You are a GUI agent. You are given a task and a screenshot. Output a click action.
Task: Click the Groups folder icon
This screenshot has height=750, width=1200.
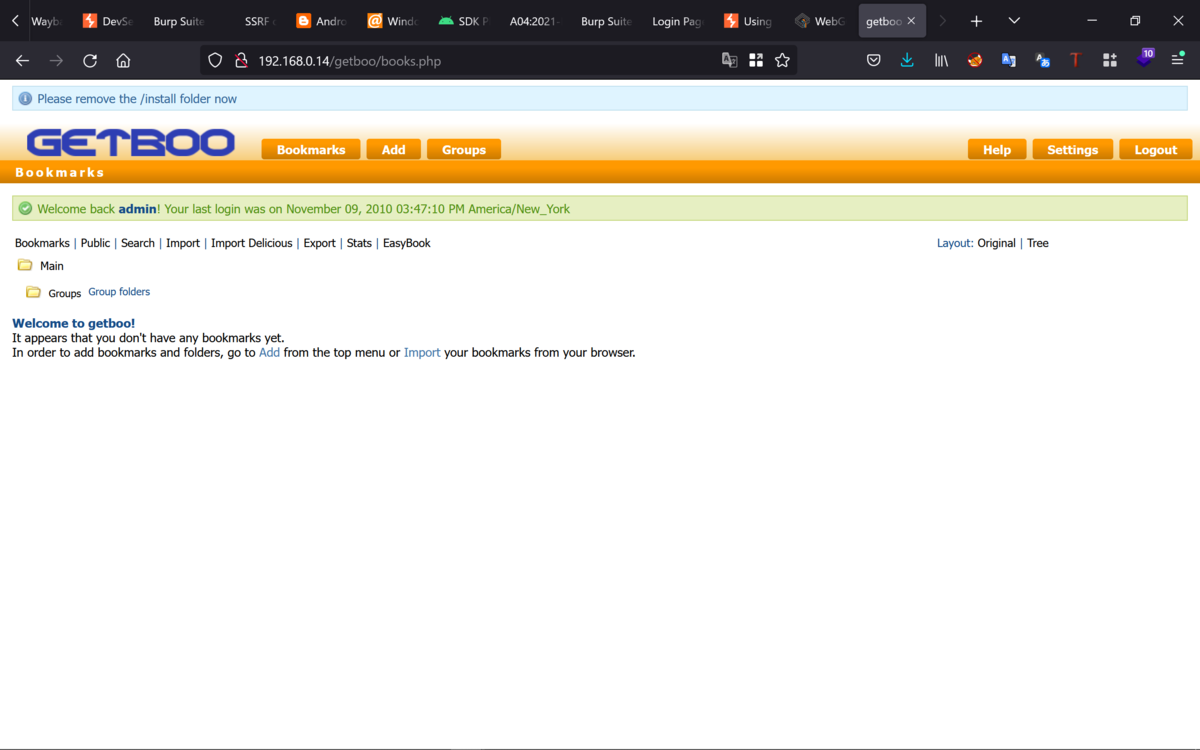click(x=33, y=292)
